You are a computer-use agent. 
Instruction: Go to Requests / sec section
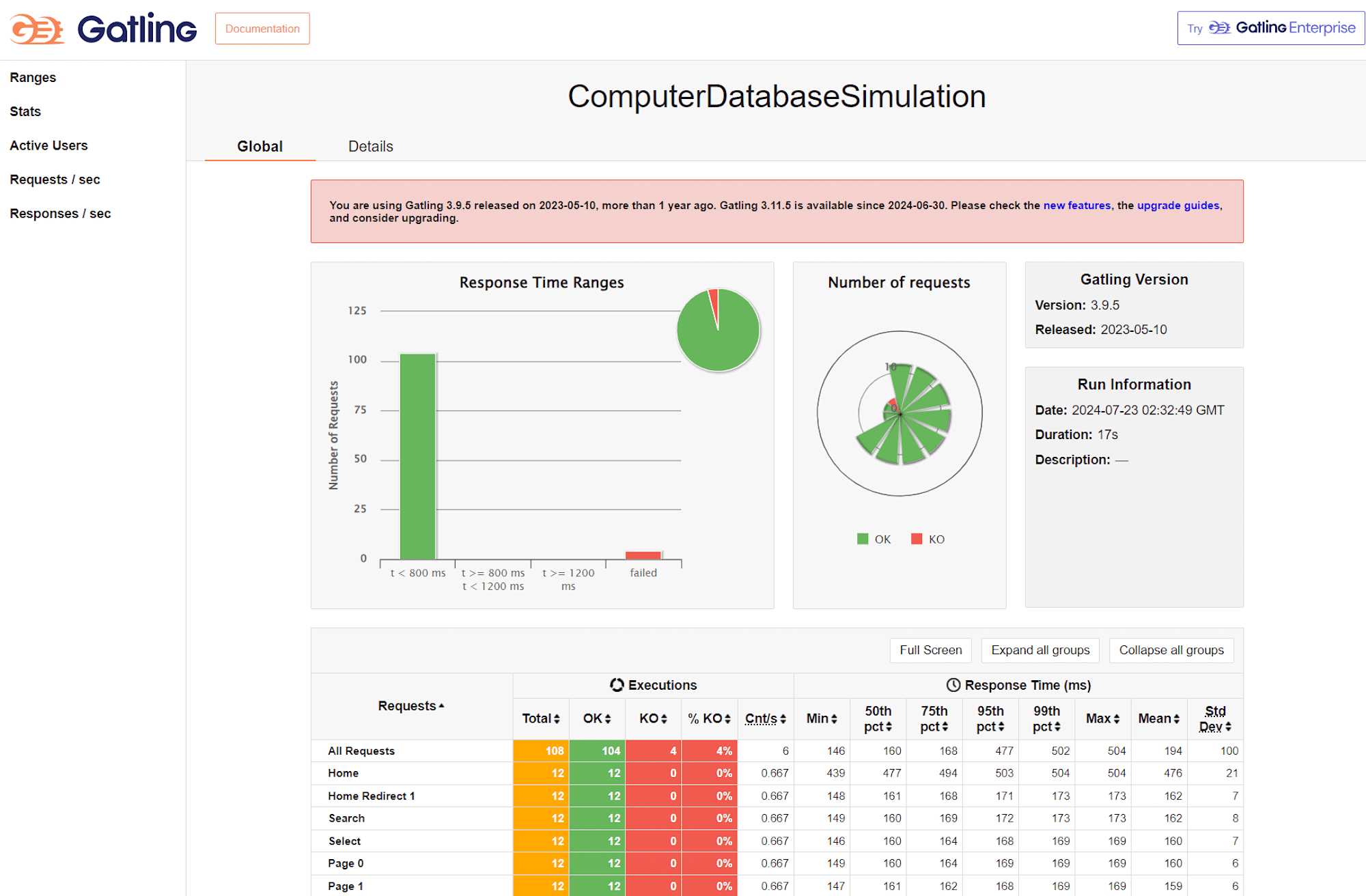coord(55,180)
